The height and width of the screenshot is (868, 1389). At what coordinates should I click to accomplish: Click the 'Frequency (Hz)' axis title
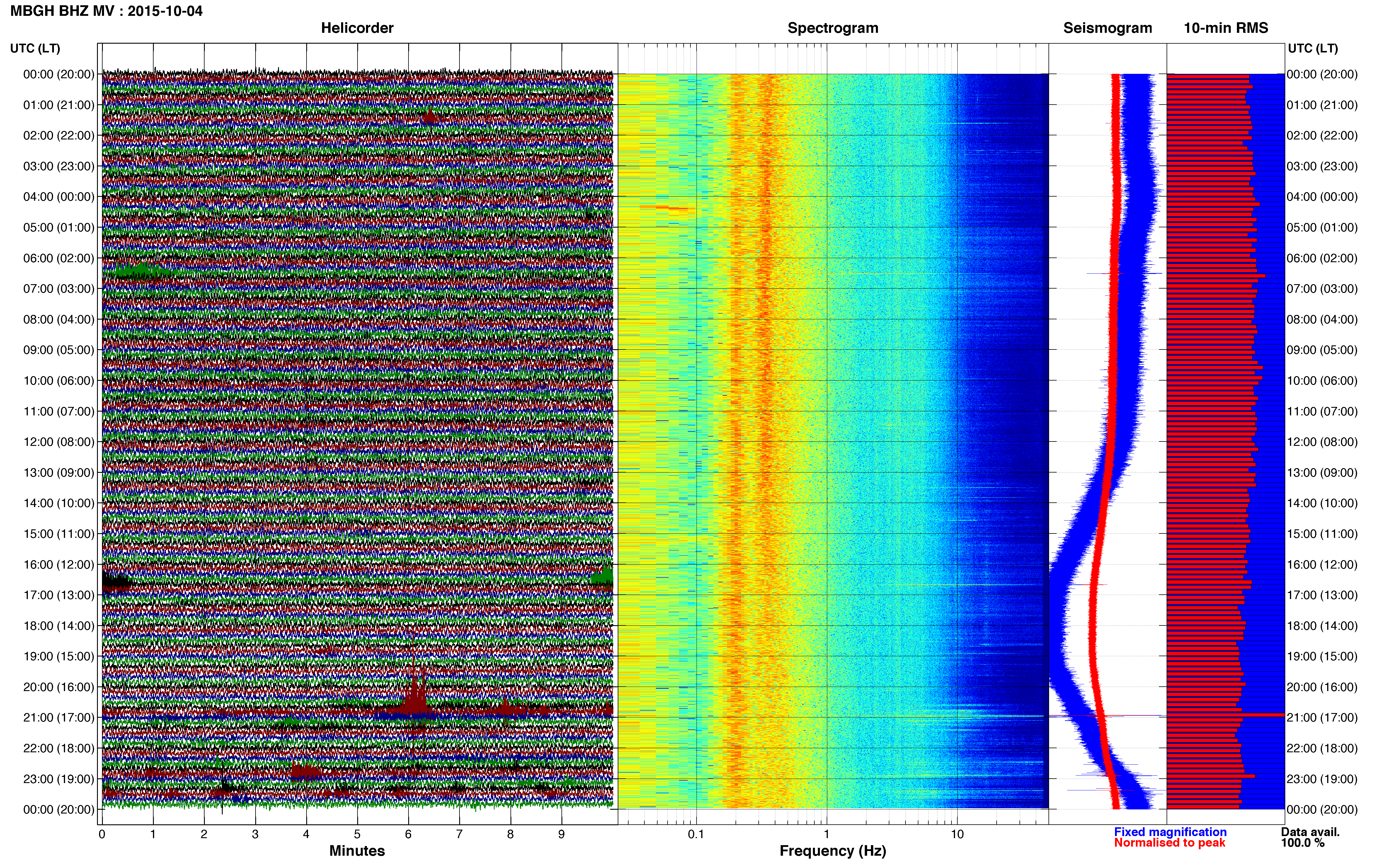(833, 851)
